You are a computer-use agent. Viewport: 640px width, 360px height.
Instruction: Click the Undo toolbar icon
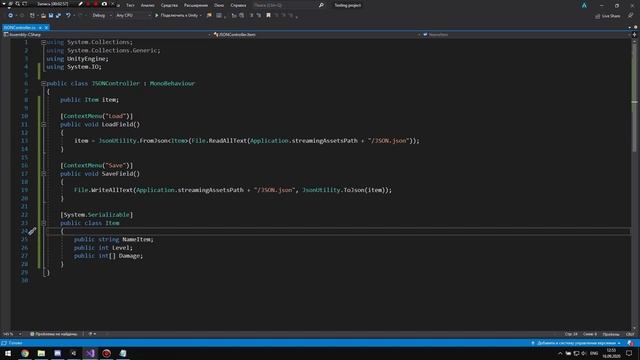[x=68, y=16]
